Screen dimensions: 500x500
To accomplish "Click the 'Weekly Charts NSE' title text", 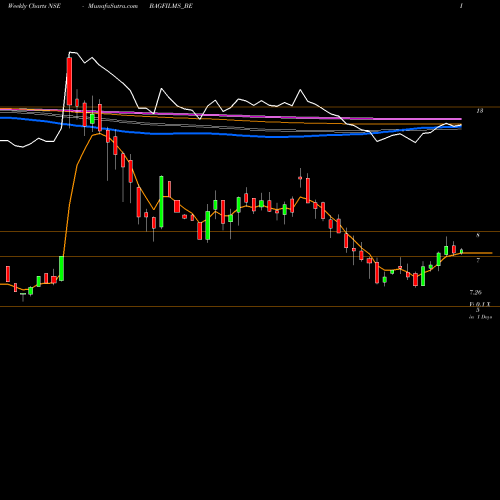I will (34, 6).
